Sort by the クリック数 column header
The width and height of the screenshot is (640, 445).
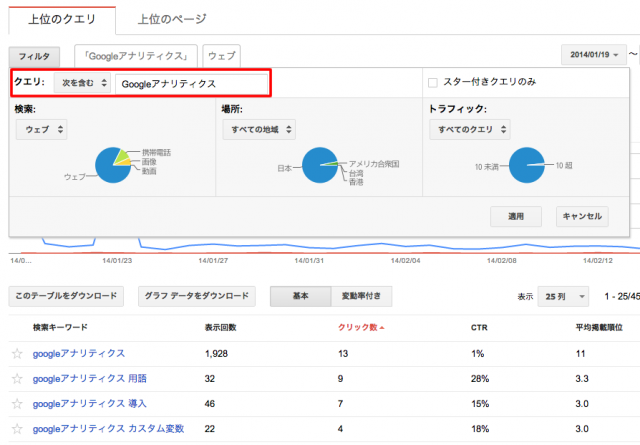(x=361, y=327)
